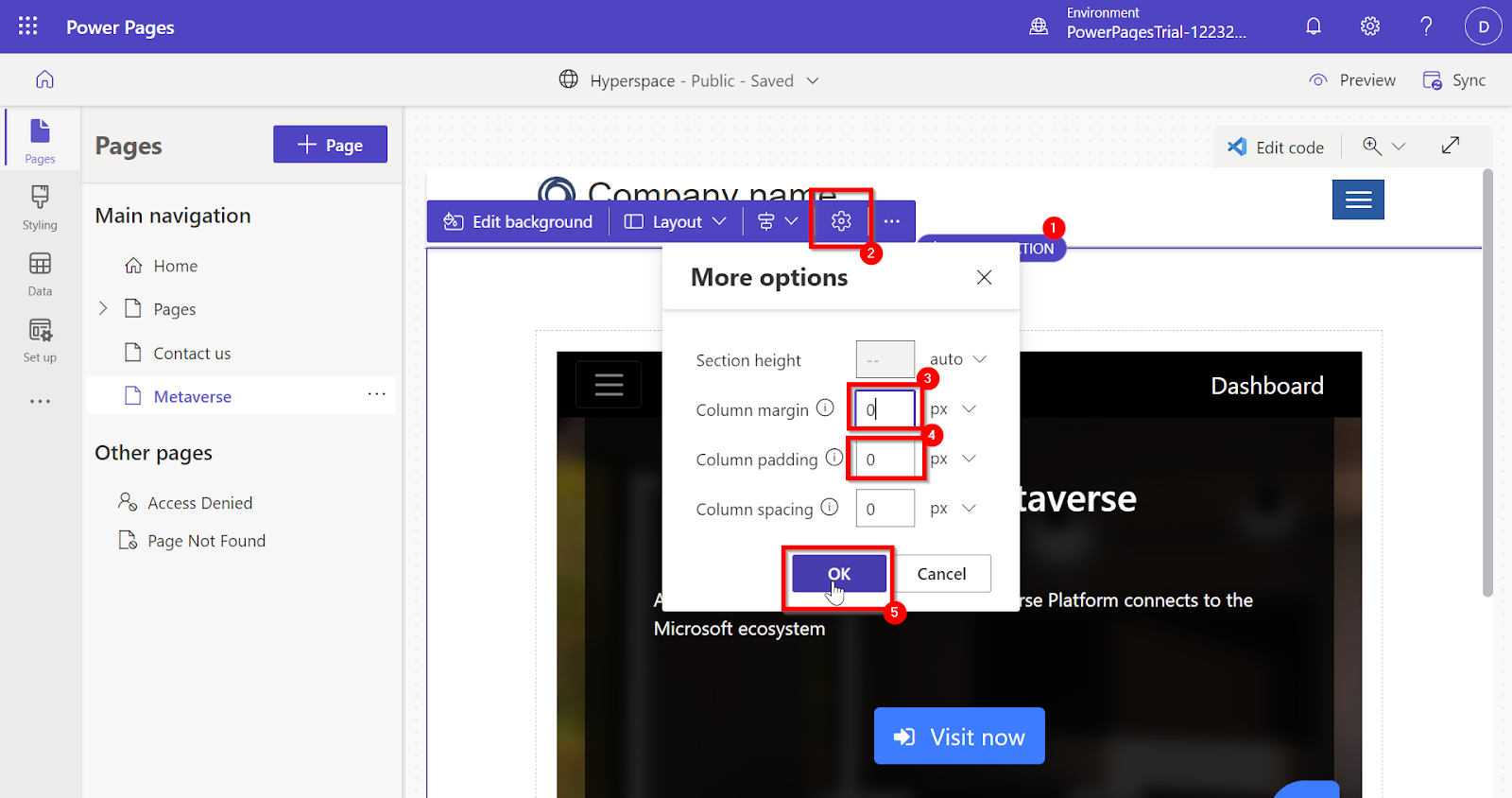Click the canvas vertical scrollbar
The image size is (1512, 798).
pyautogui.click(x=1487, y=383)
